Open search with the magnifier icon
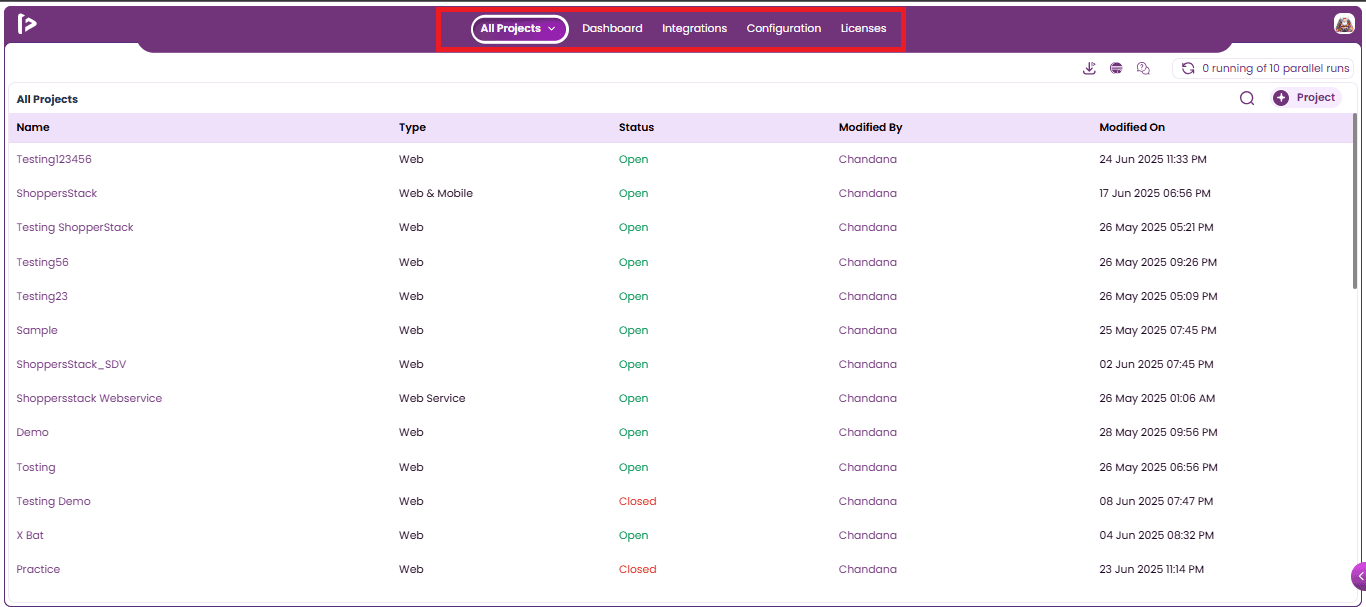The width and height of the screenshot is (1366, 607). point(1247,98)
